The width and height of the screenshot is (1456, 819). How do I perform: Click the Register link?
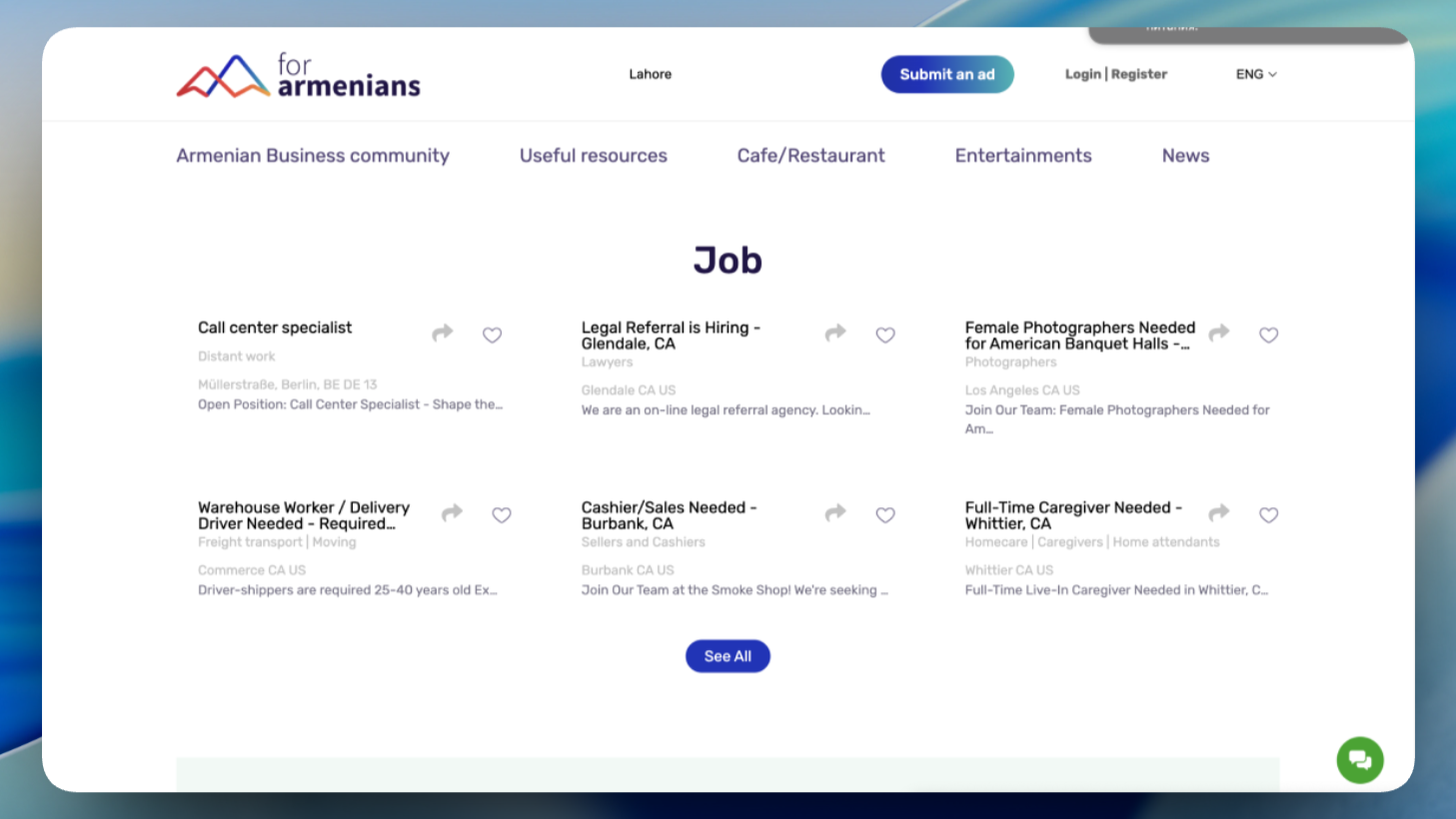(x=1139, y=74)
